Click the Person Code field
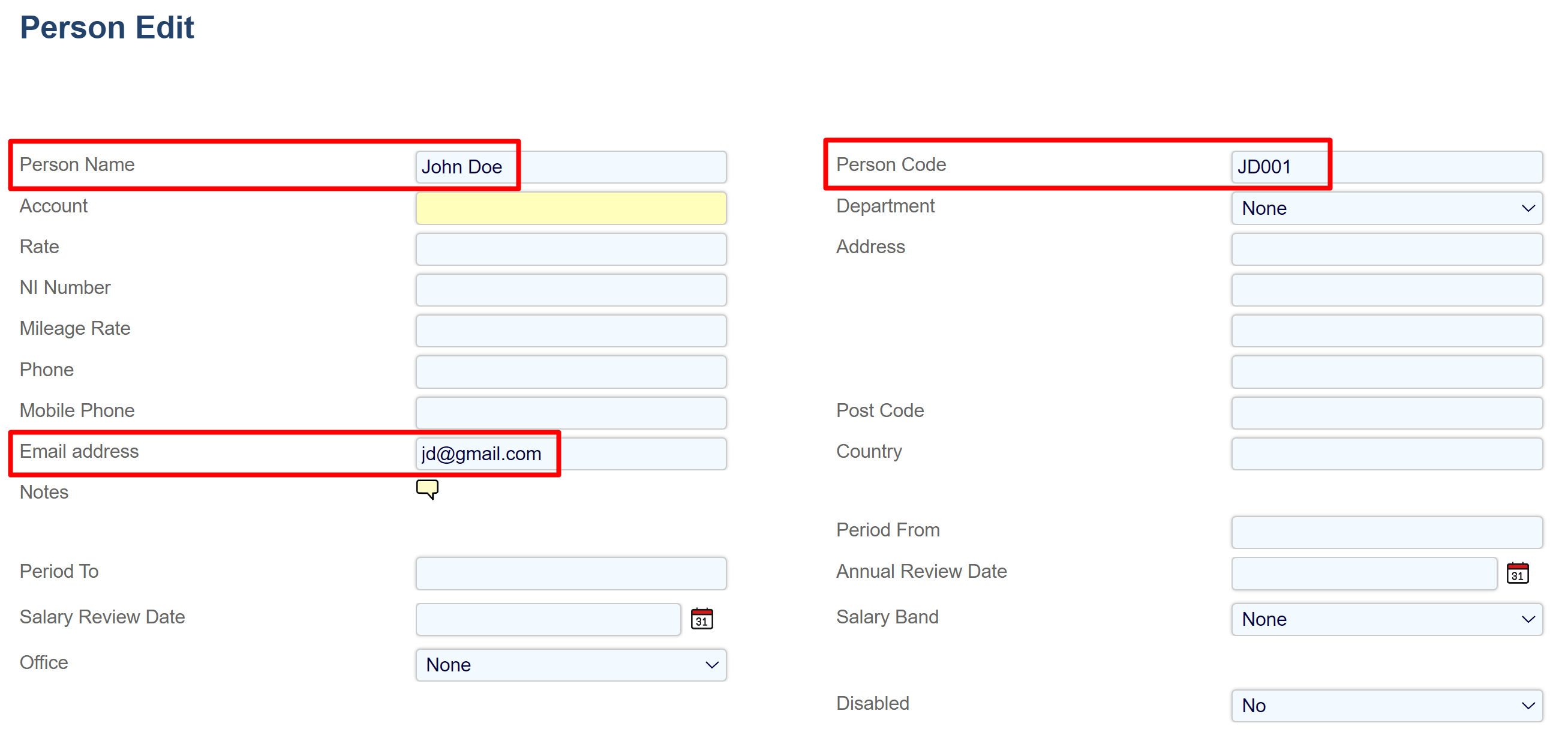 [x=1387, y=167]
